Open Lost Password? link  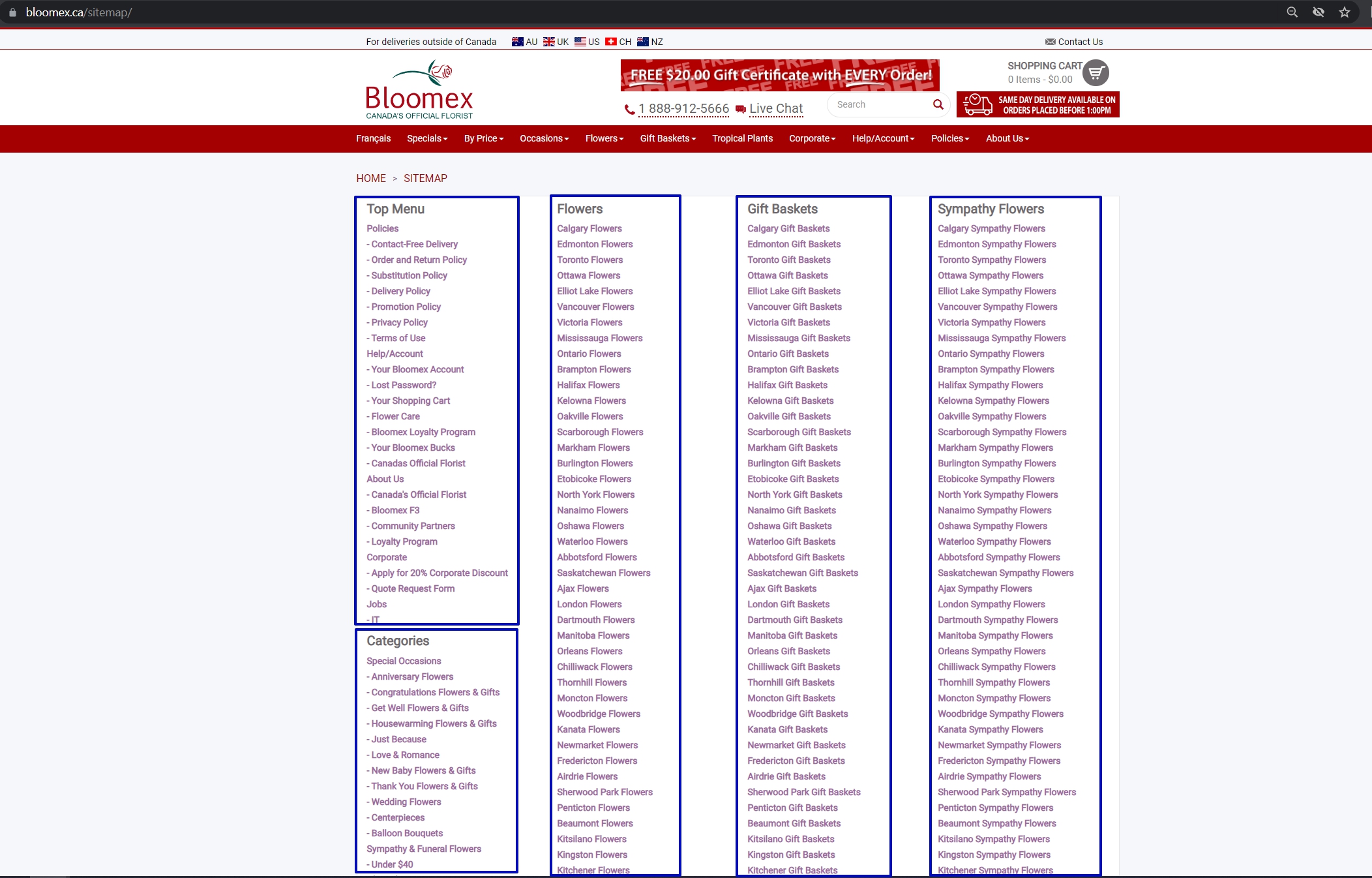404,385
